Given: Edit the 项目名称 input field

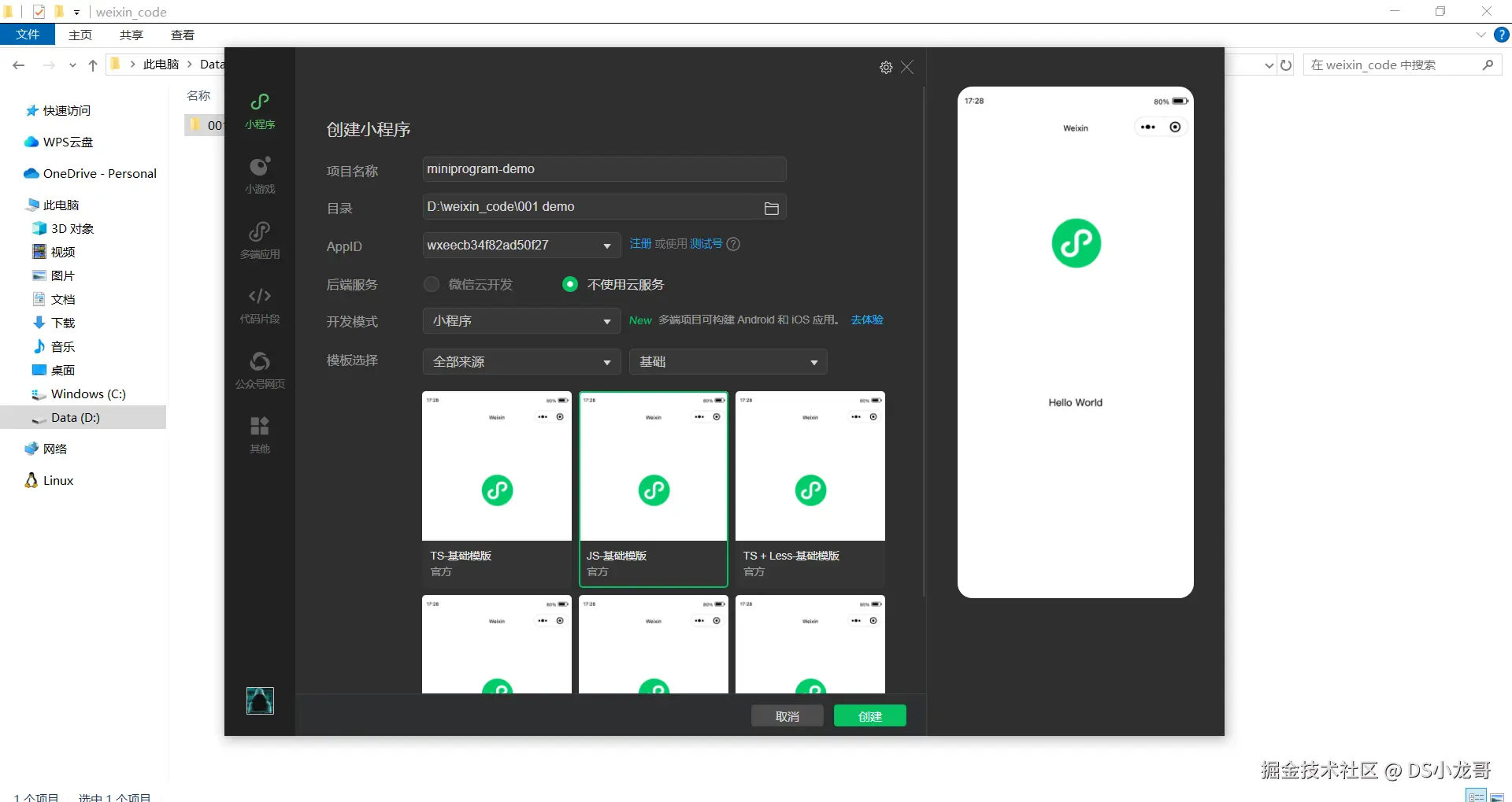Looking at the screenshot, I should point(605,169).
